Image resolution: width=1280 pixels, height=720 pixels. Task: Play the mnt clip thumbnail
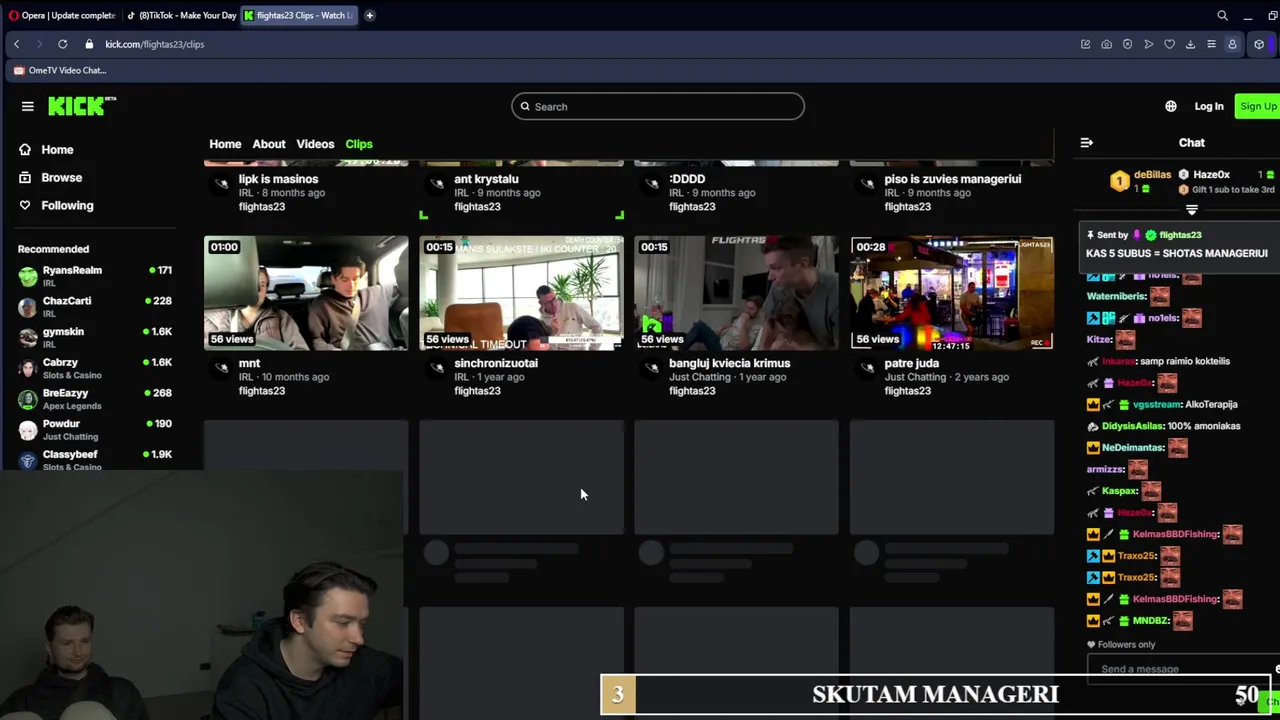[x=306, y=293]
